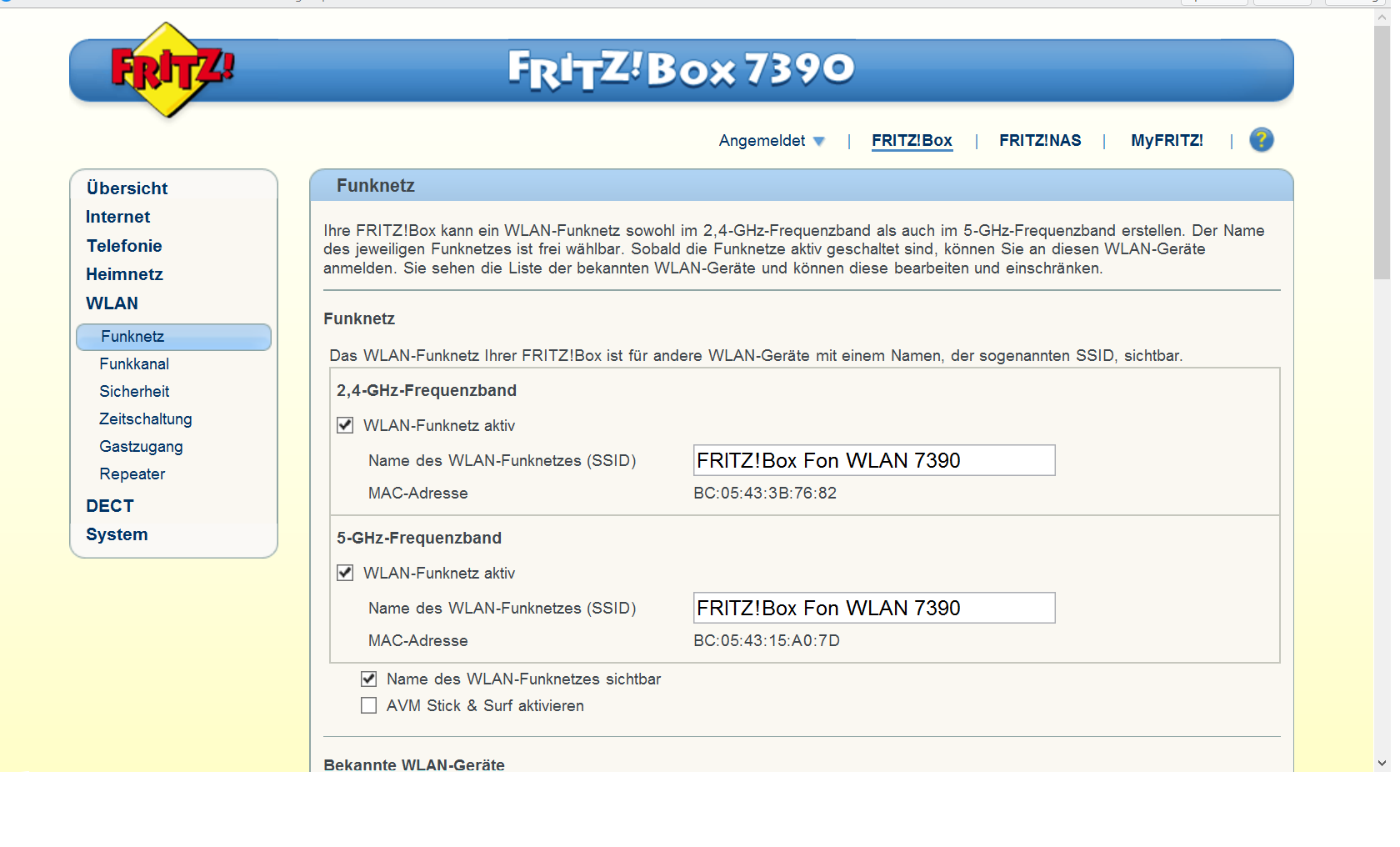The width and height of the screenshot is (1400, 847).
Task: Click the FRITZ!Box 7390 banner title
Action: pyautogui.click(x=681, y=69)
